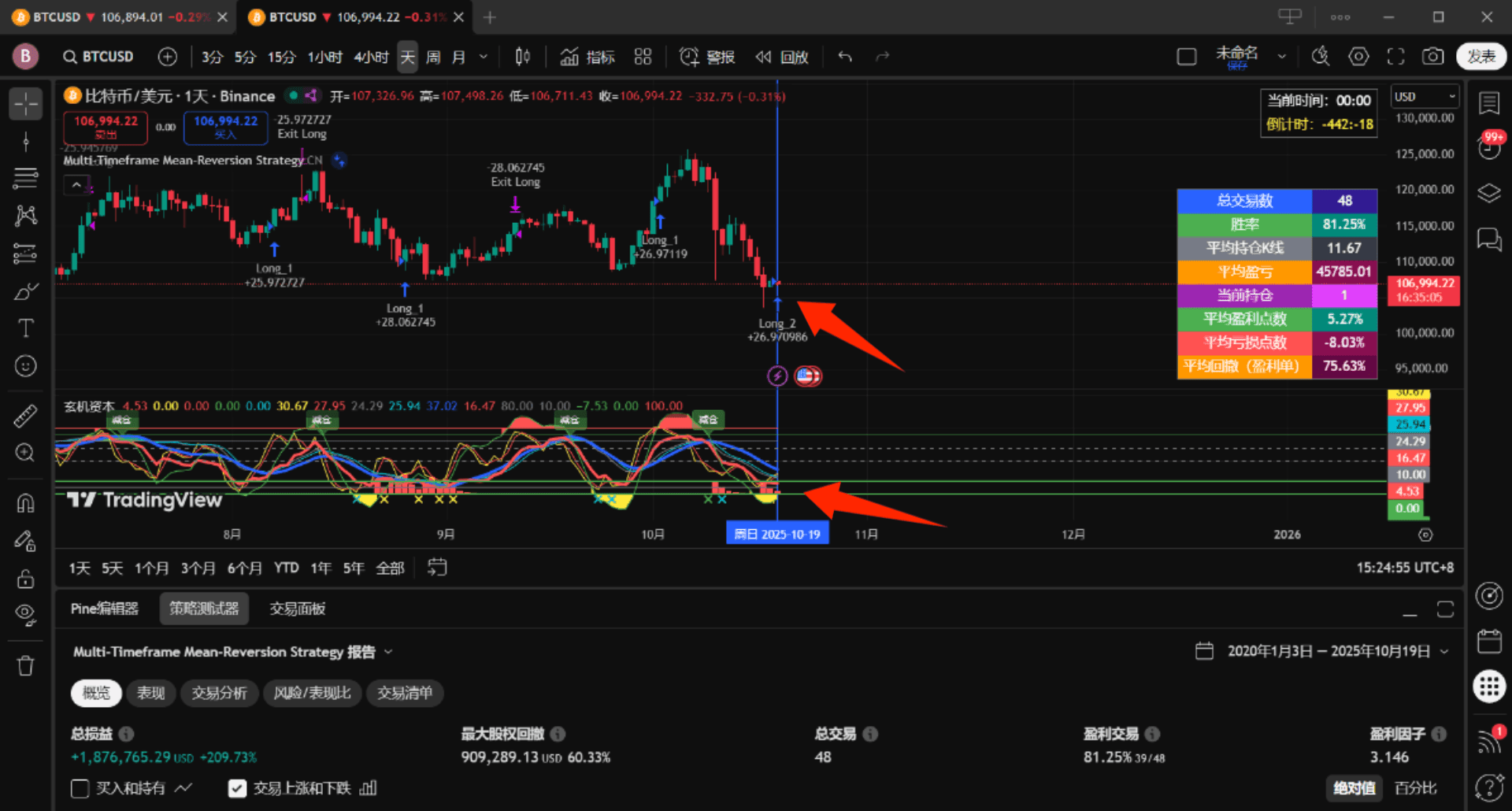Image resolution: width=1512 pixels, height=811 pixels.
Task: Expand the timeframe interval dropdown arrow
Action: click(484, 57)
